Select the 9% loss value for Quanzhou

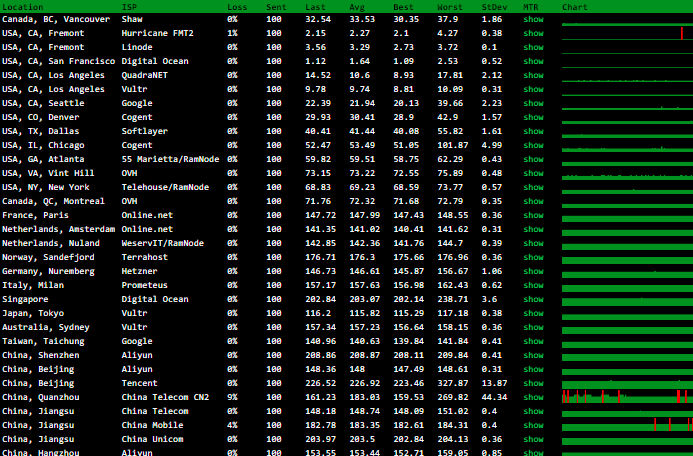click(232, 397)
